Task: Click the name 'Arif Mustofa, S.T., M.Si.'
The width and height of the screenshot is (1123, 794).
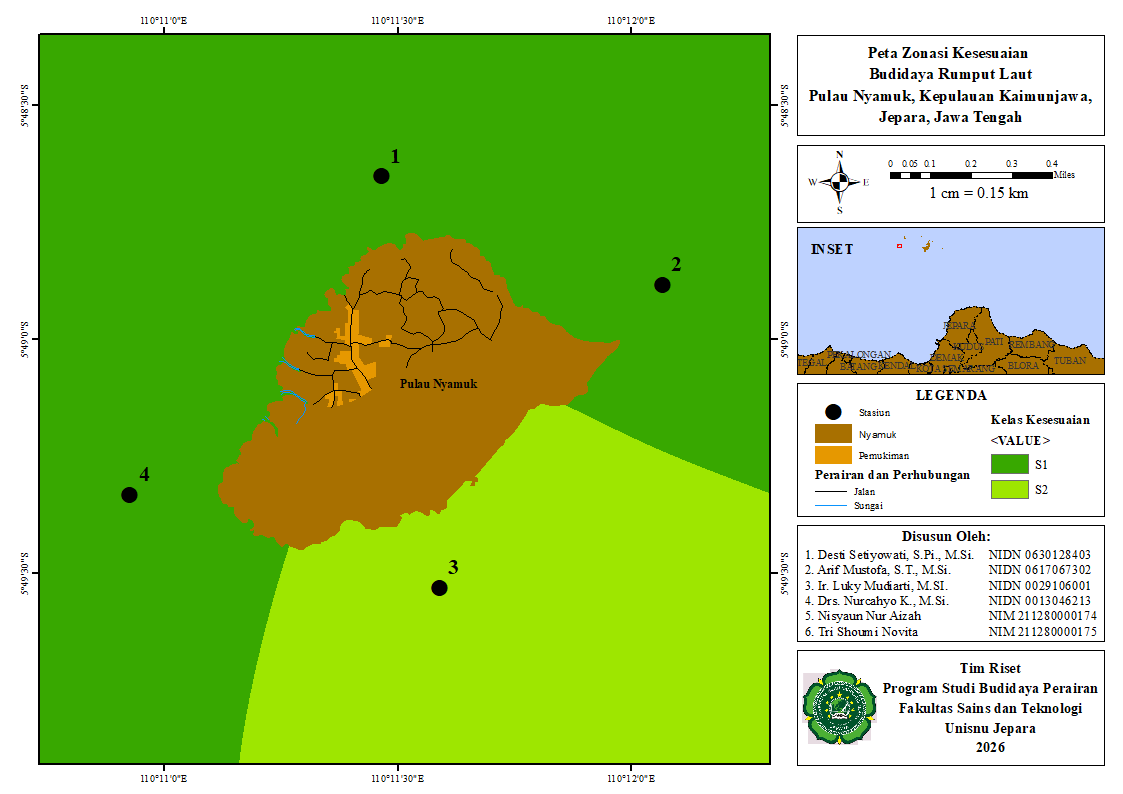Action: [x=884, y=570]
